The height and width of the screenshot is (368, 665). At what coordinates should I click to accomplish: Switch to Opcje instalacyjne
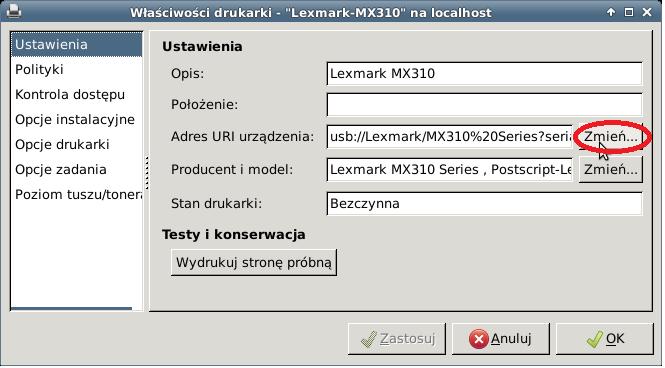pos(76,120)
